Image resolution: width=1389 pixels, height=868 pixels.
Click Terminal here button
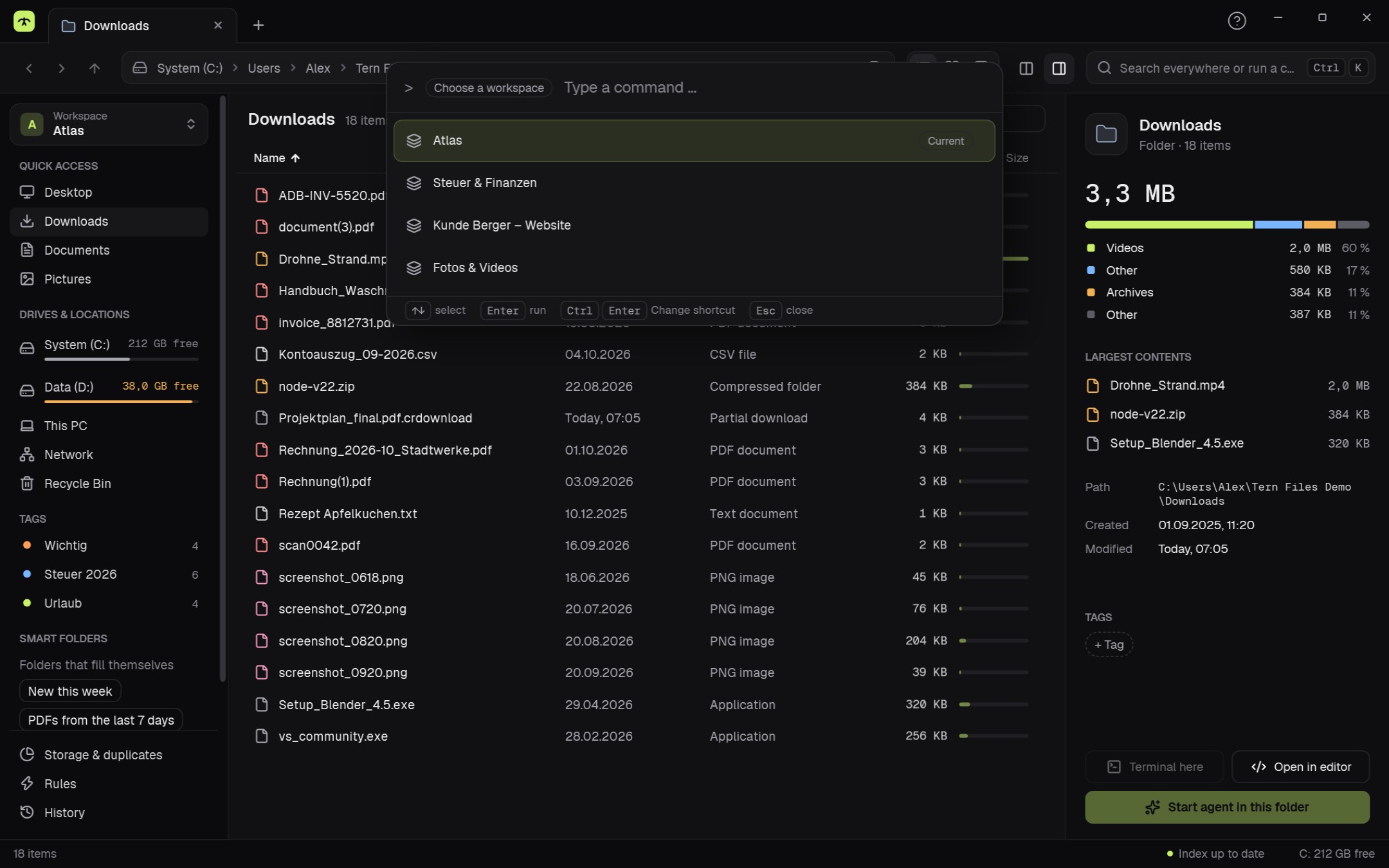click(x=1154, y=767)
